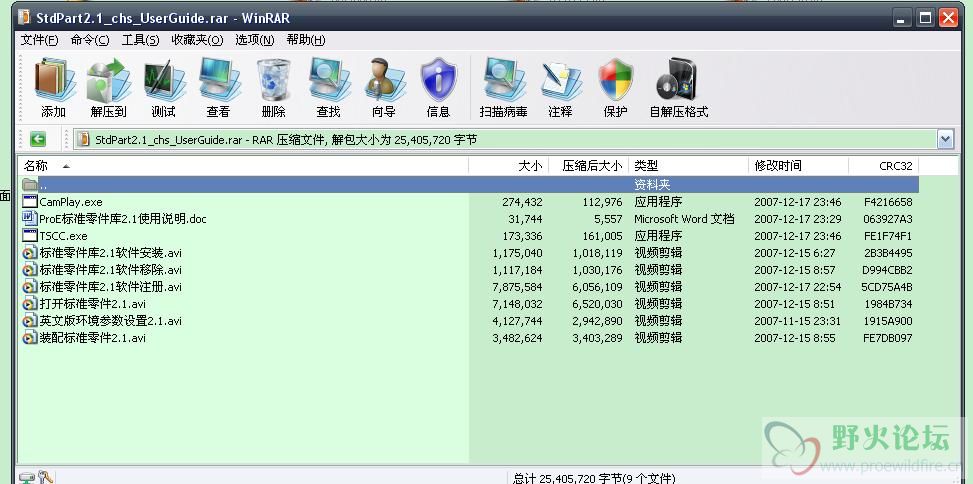Viewport: 973px width, 484px height.
Task: Click the CamPlay.exe file icon
Action: [x=30, y=202]
